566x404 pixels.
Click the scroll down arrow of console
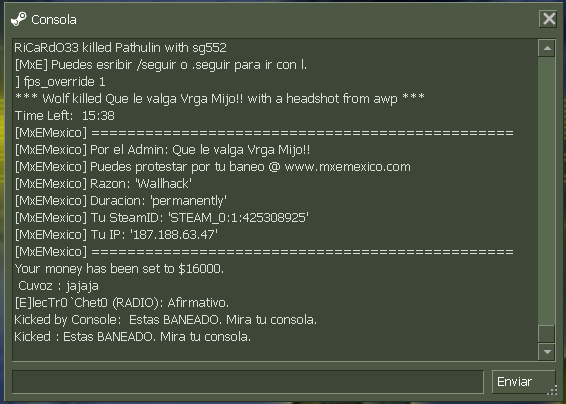click(x=547, y=352)
